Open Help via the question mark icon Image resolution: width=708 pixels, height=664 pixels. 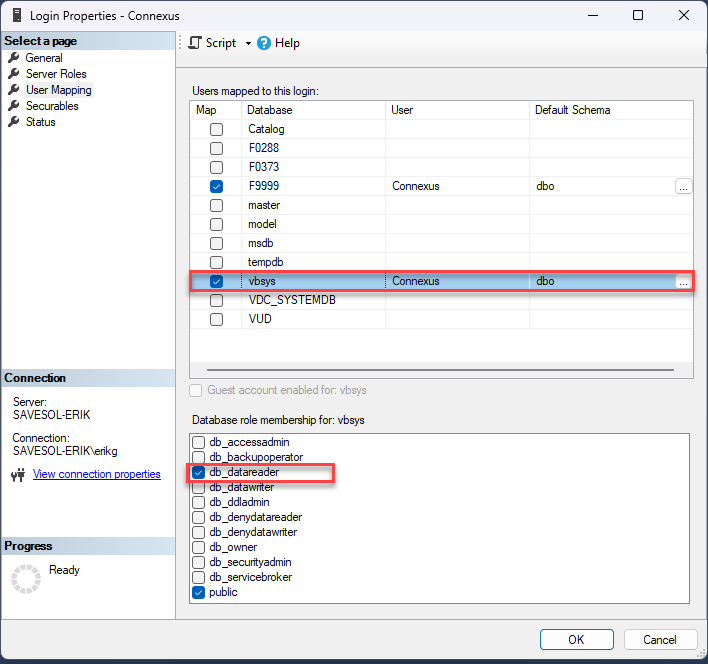[264, 43]
